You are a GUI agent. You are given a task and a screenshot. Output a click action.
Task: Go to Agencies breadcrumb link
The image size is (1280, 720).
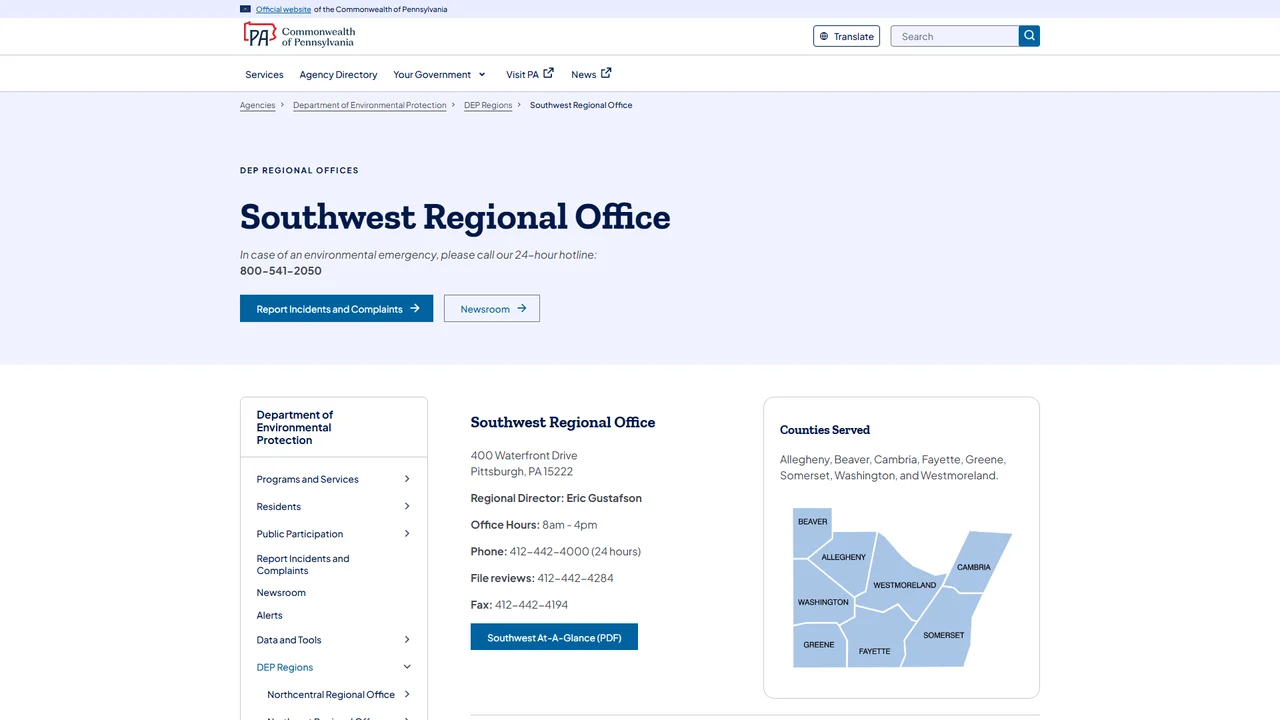coord(257,105)
